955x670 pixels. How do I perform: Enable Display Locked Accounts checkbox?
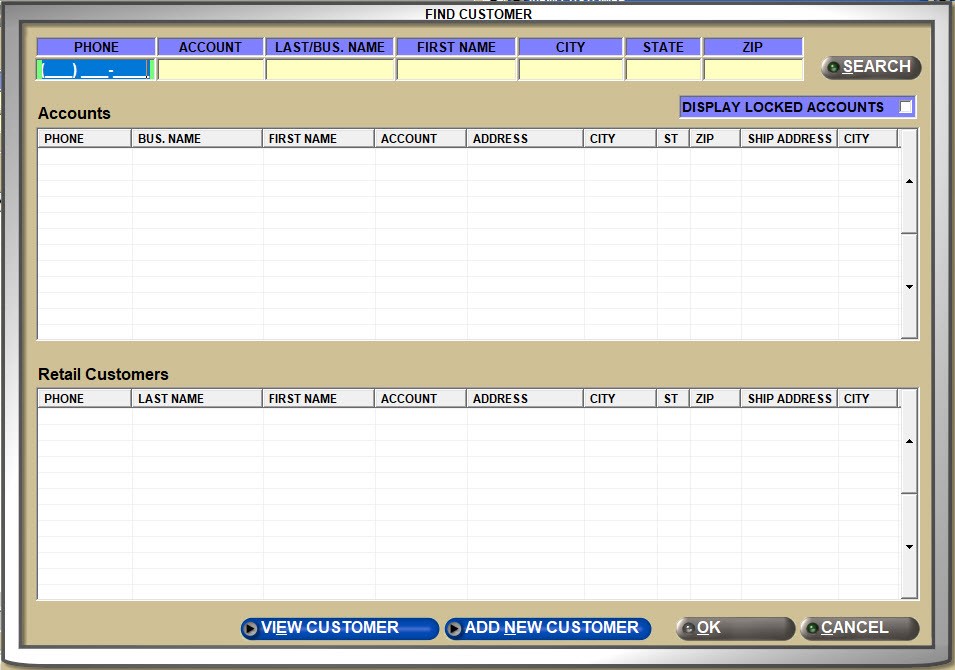905,107
